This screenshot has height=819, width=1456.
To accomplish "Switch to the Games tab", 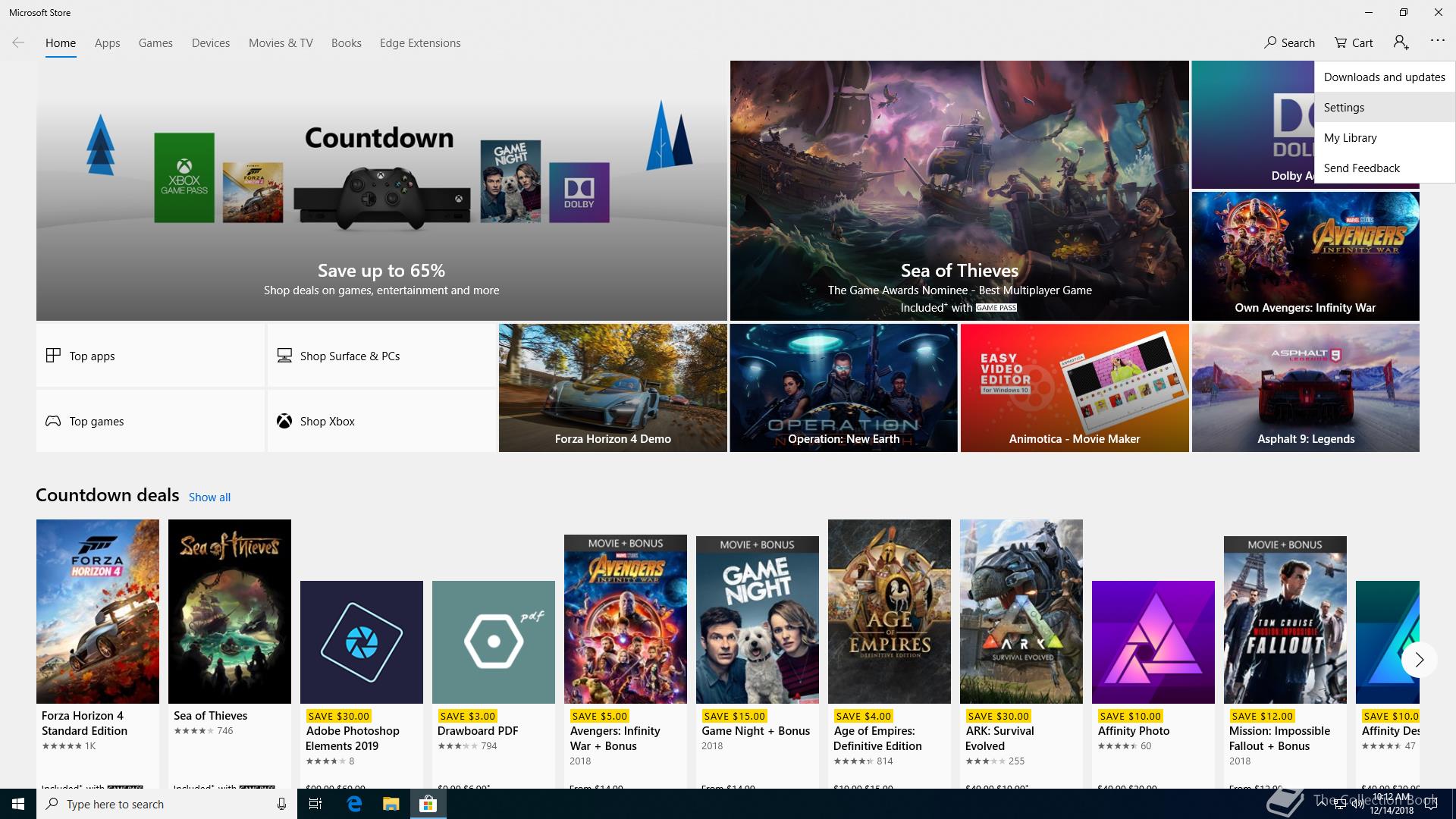I will coord(155,43).
